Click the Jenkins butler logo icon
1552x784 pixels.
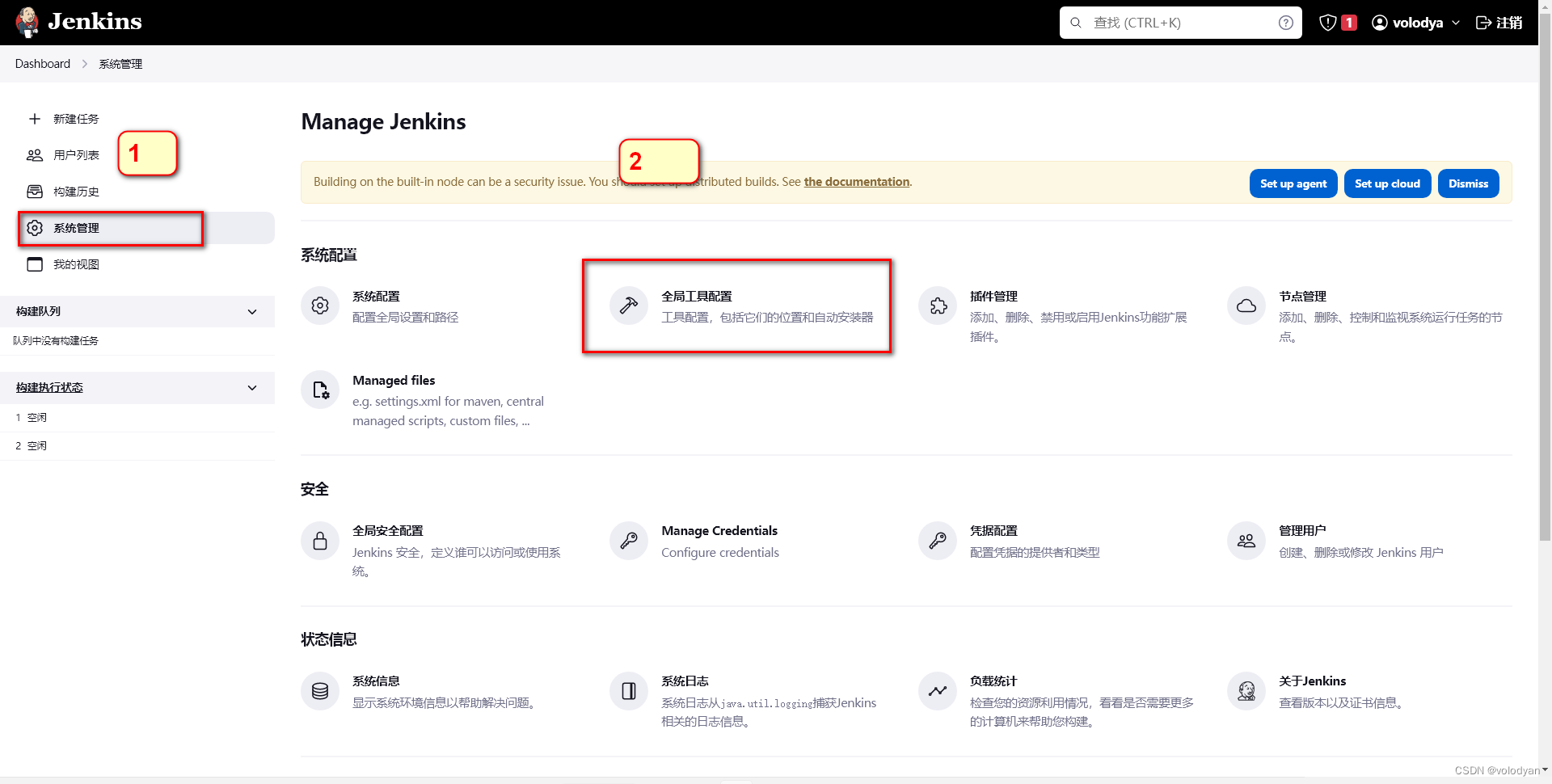pos(27,22)
